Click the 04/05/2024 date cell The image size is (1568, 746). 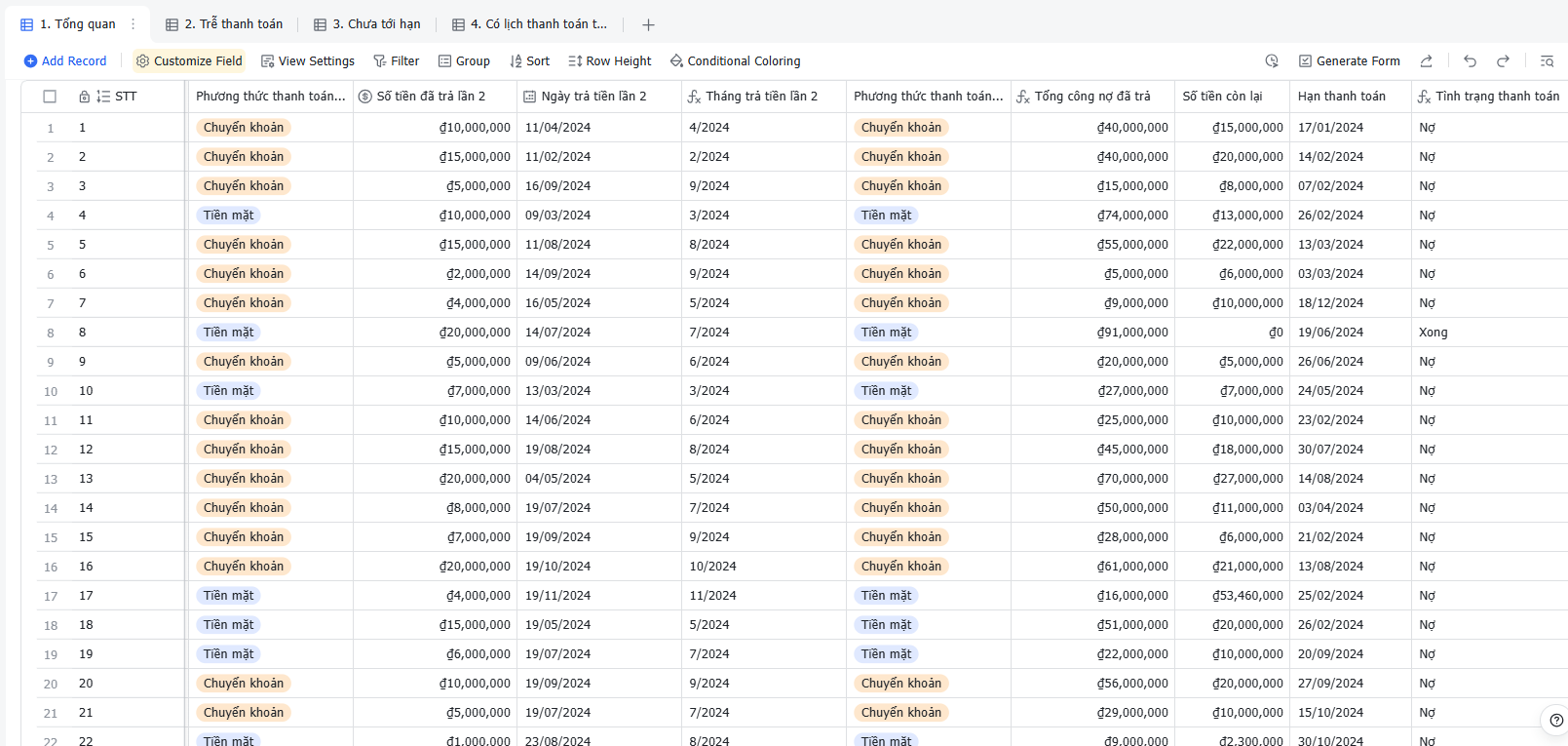point(599,479)
